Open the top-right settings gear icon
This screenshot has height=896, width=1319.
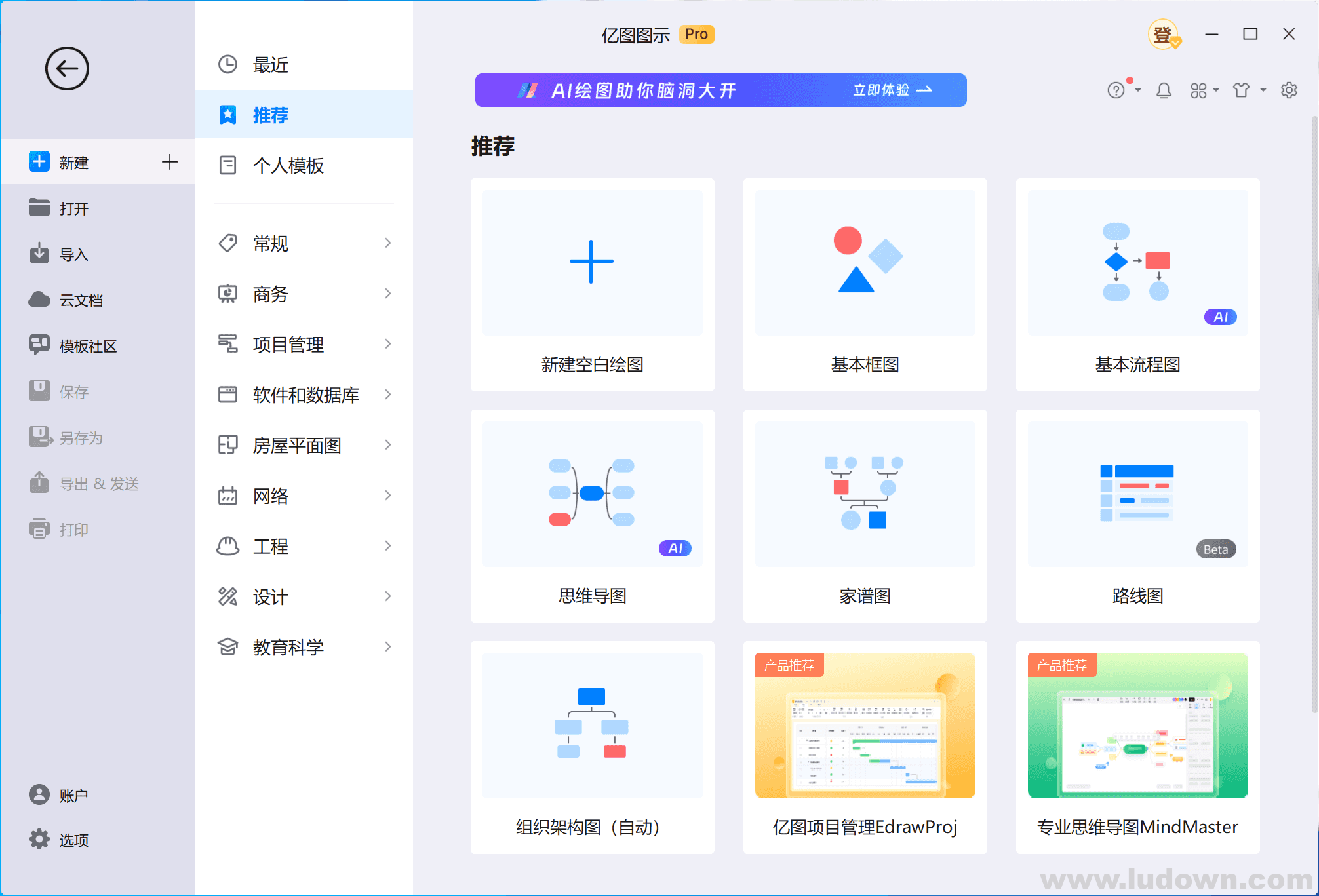[1289, 90]
